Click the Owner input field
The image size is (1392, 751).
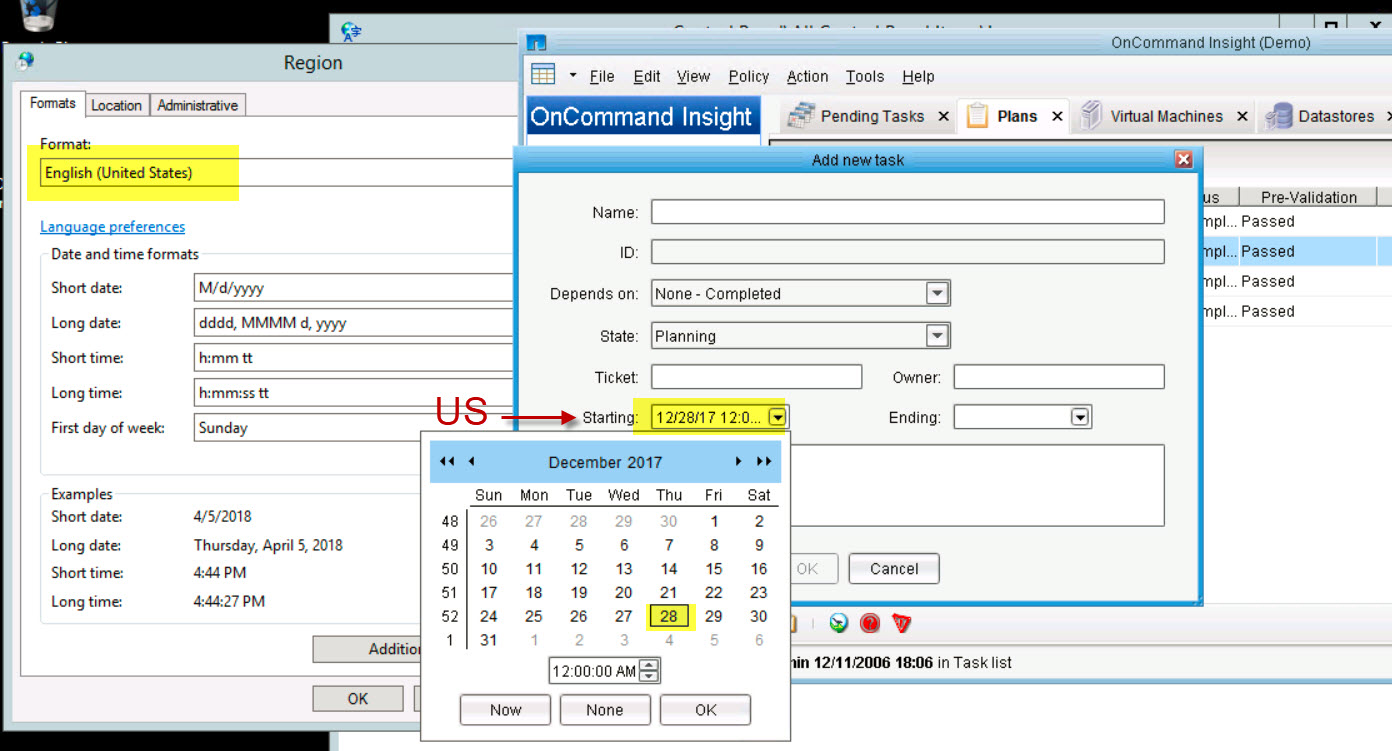(1059, 377)
